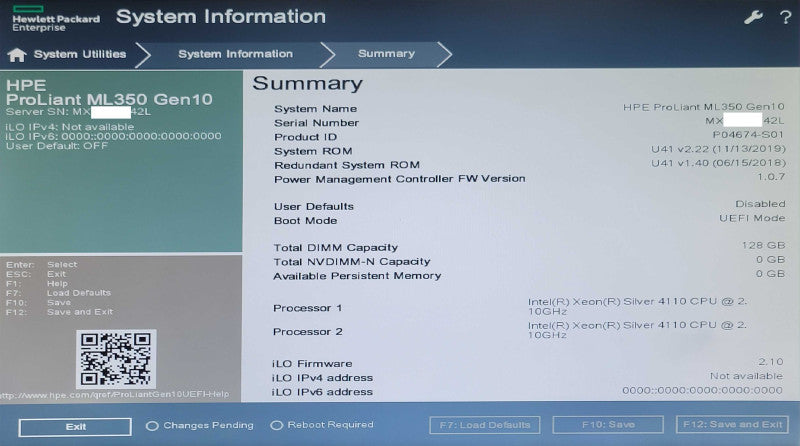Click the Hewlett Packard Enterprise logo
The width and height of the screenshot is (800, 446).
click(x=56, y=19)
